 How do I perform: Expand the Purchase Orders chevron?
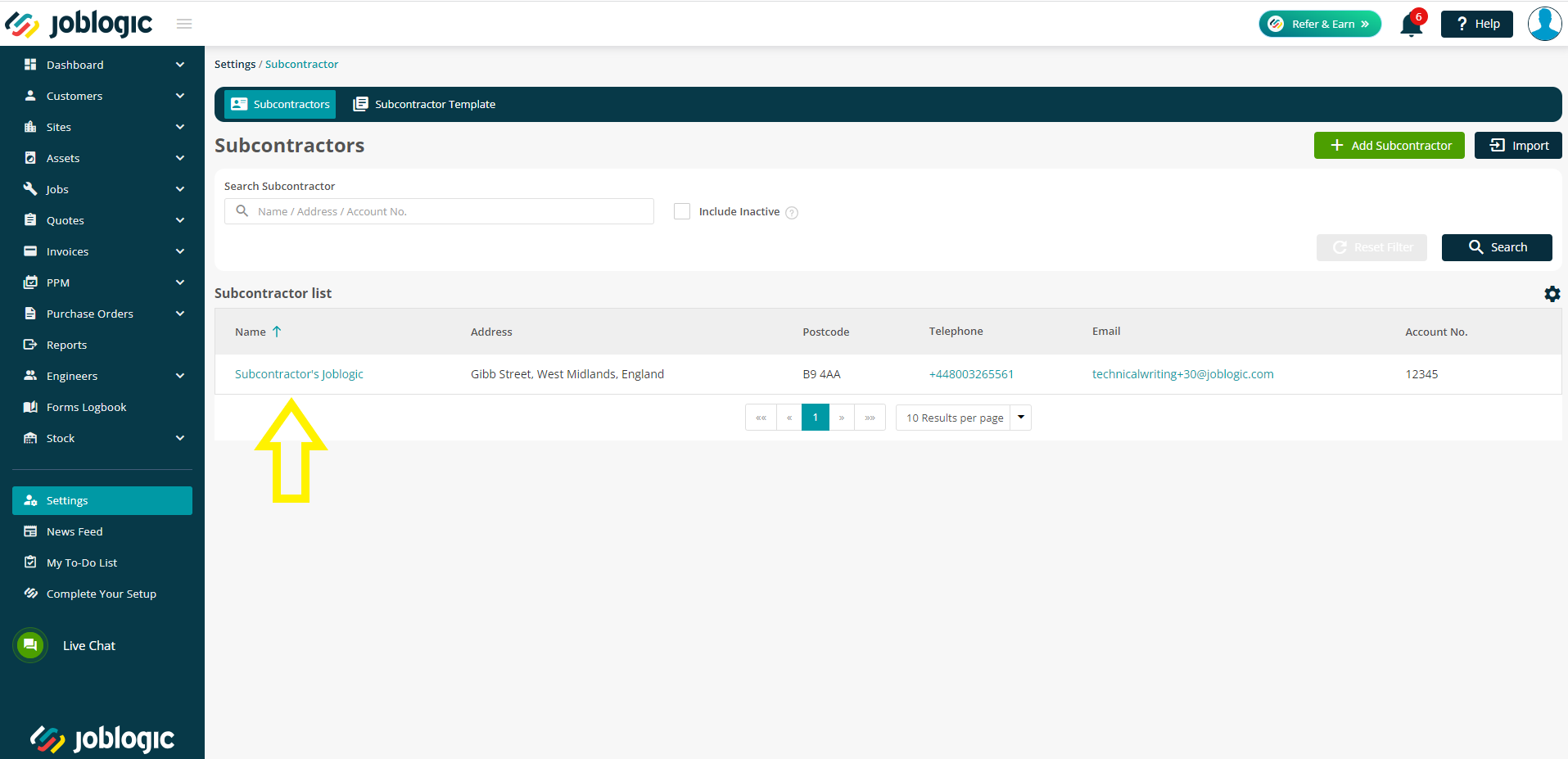180,314
